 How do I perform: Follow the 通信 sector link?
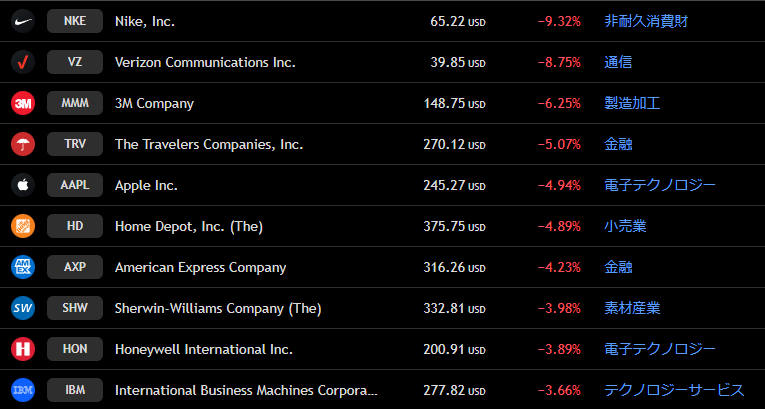618,62
